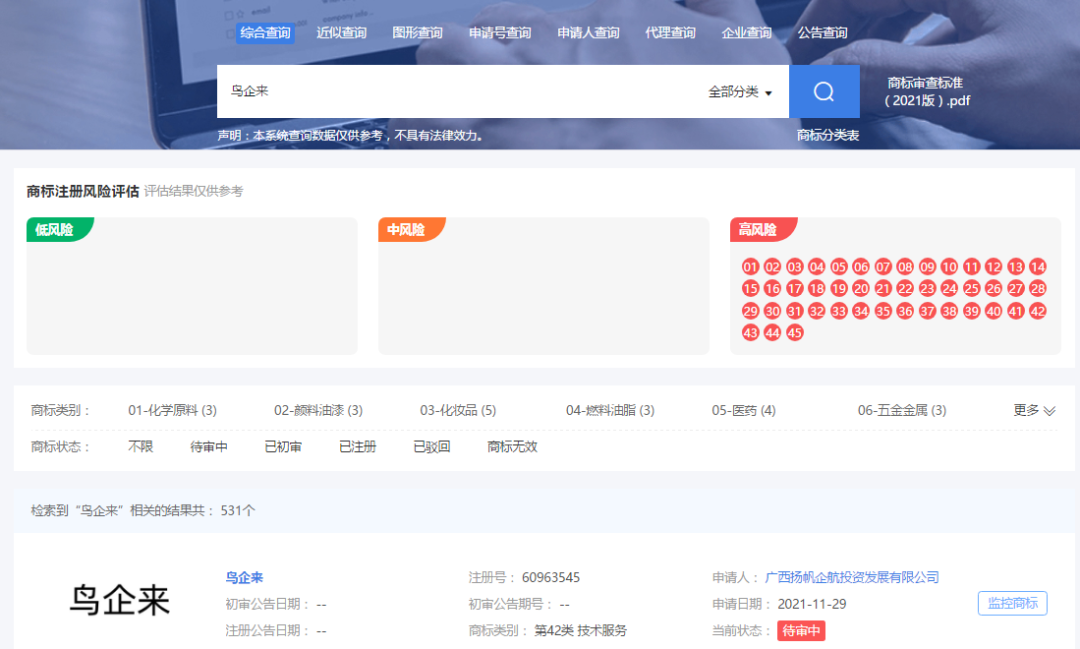Click the green 低风险 label
Image resolution: width=1080 pixels, height=649 pixels.
click(60, 229)
